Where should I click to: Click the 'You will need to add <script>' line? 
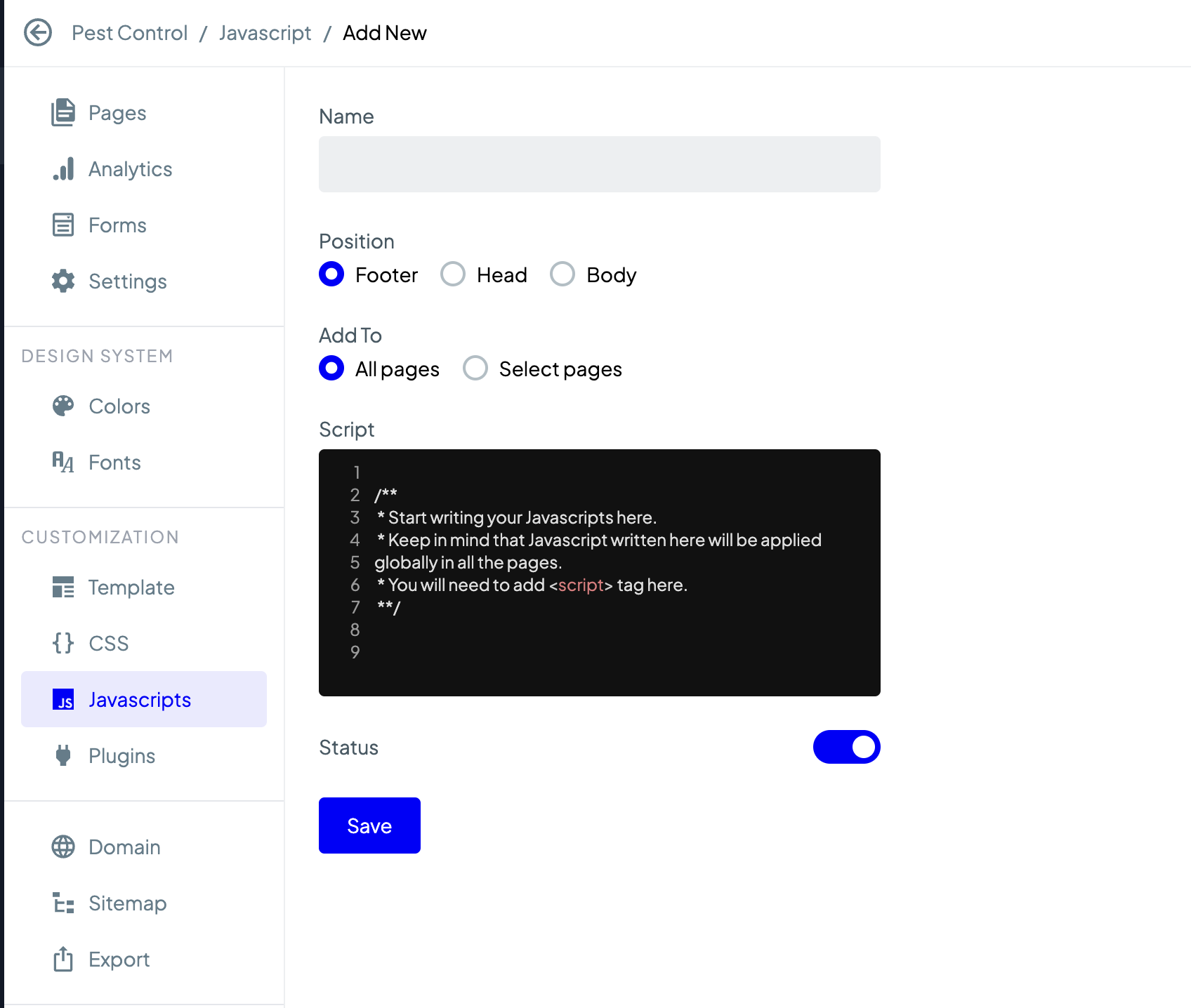click(x=532, y=585)
